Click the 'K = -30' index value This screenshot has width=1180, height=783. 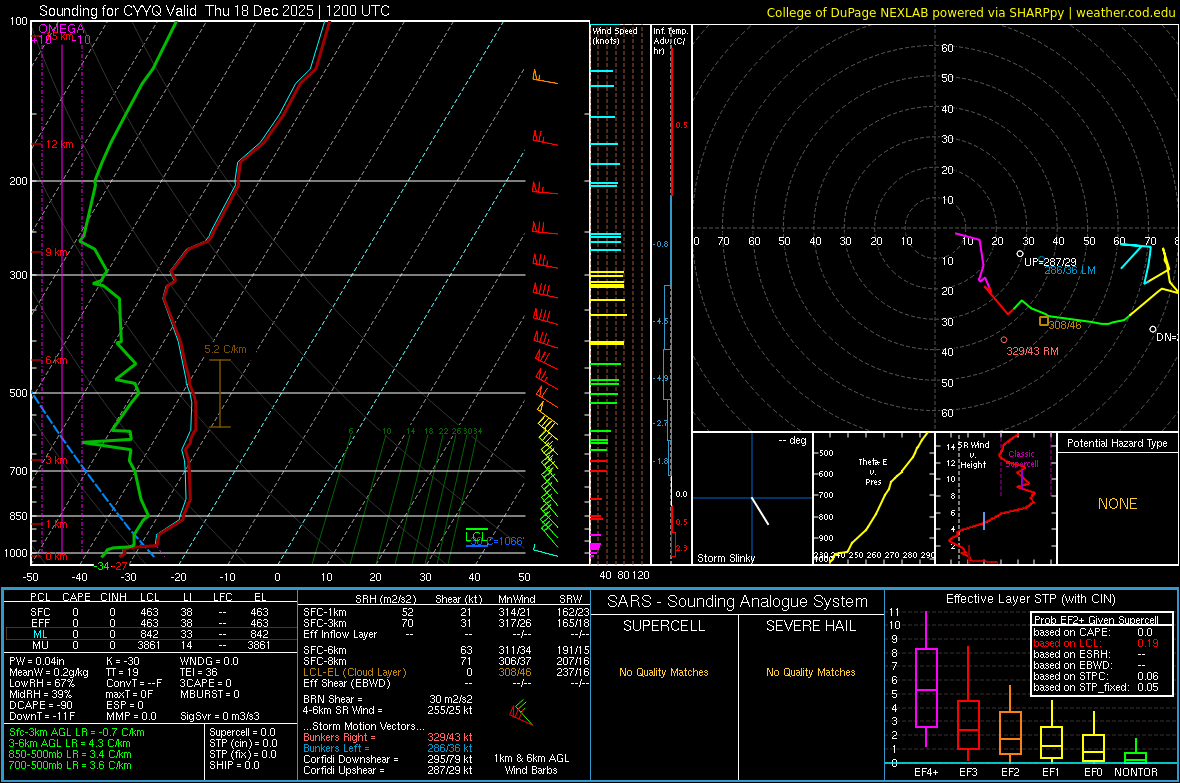(123, 661)
